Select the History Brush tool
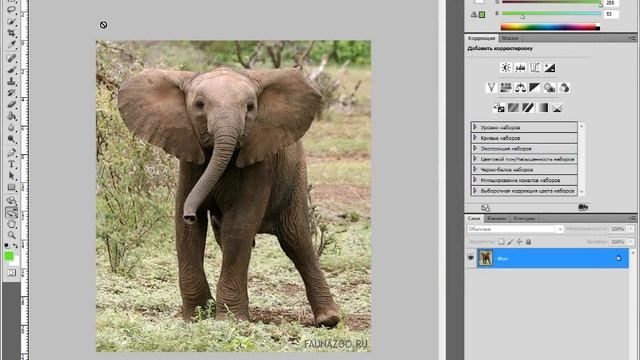The width and height of the screenshot is (640, 360). pos(11,93)
